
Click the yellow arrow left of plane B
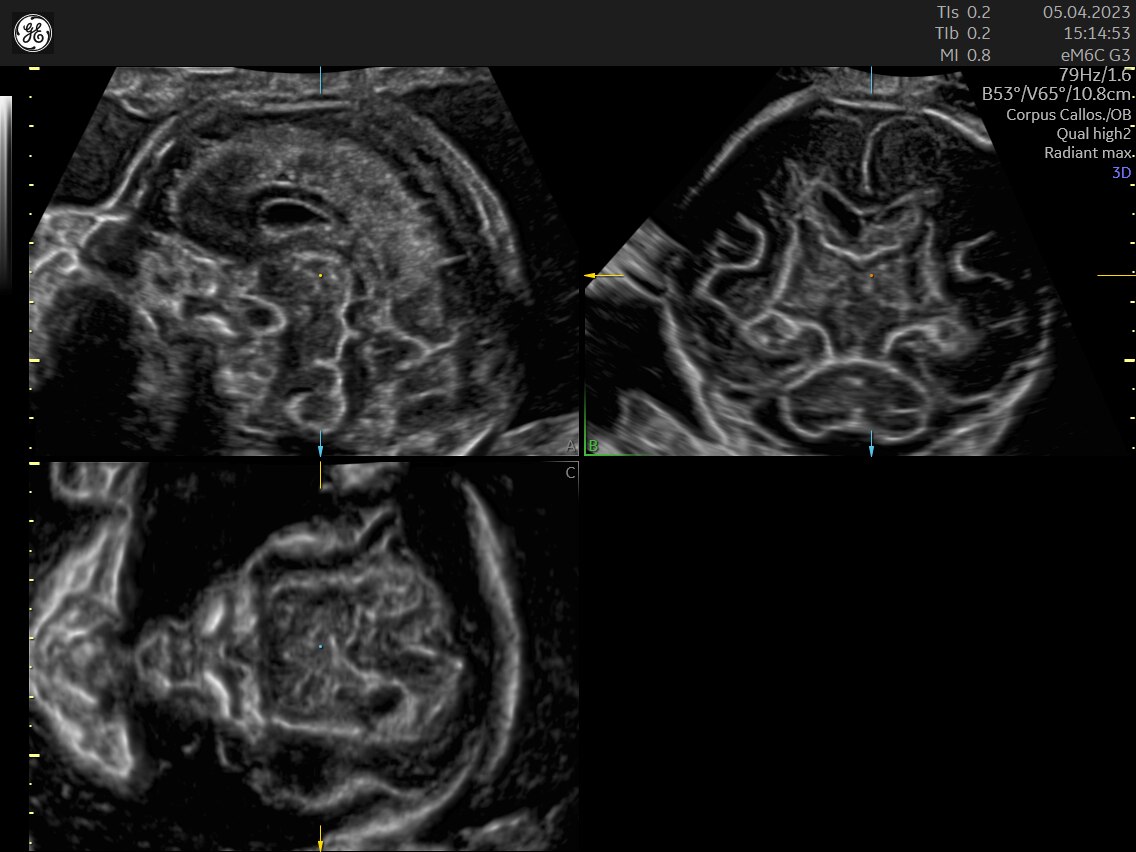602,274
